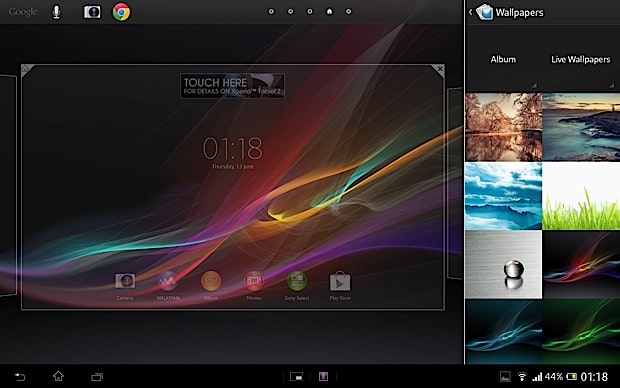Image resolution: width=620 pixels, height=388 pixels.
Task: Open the Camera app in dock
Action: tap(125, 286)
